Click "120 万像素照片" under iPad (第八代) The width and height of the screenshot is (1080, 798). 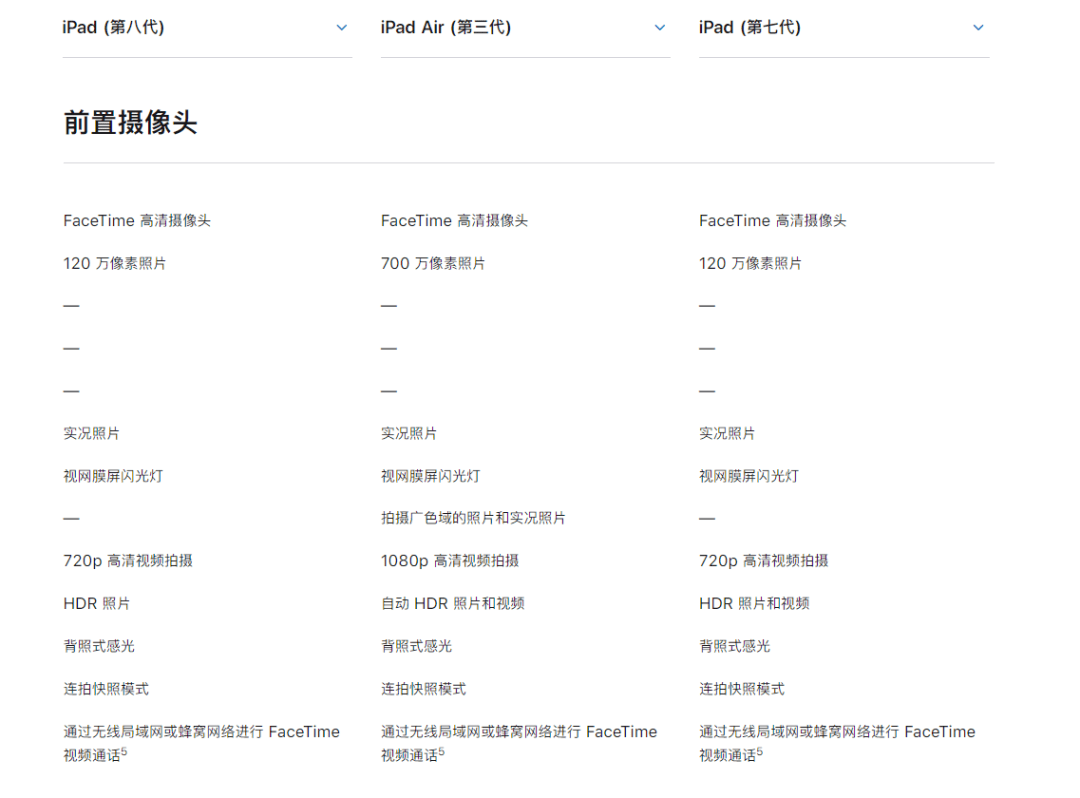114,264
